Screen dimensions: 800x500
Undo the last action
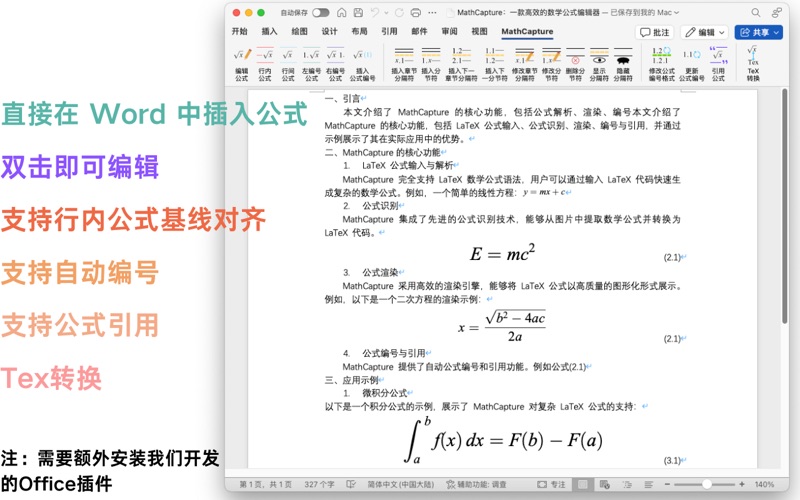coord(375,13)
